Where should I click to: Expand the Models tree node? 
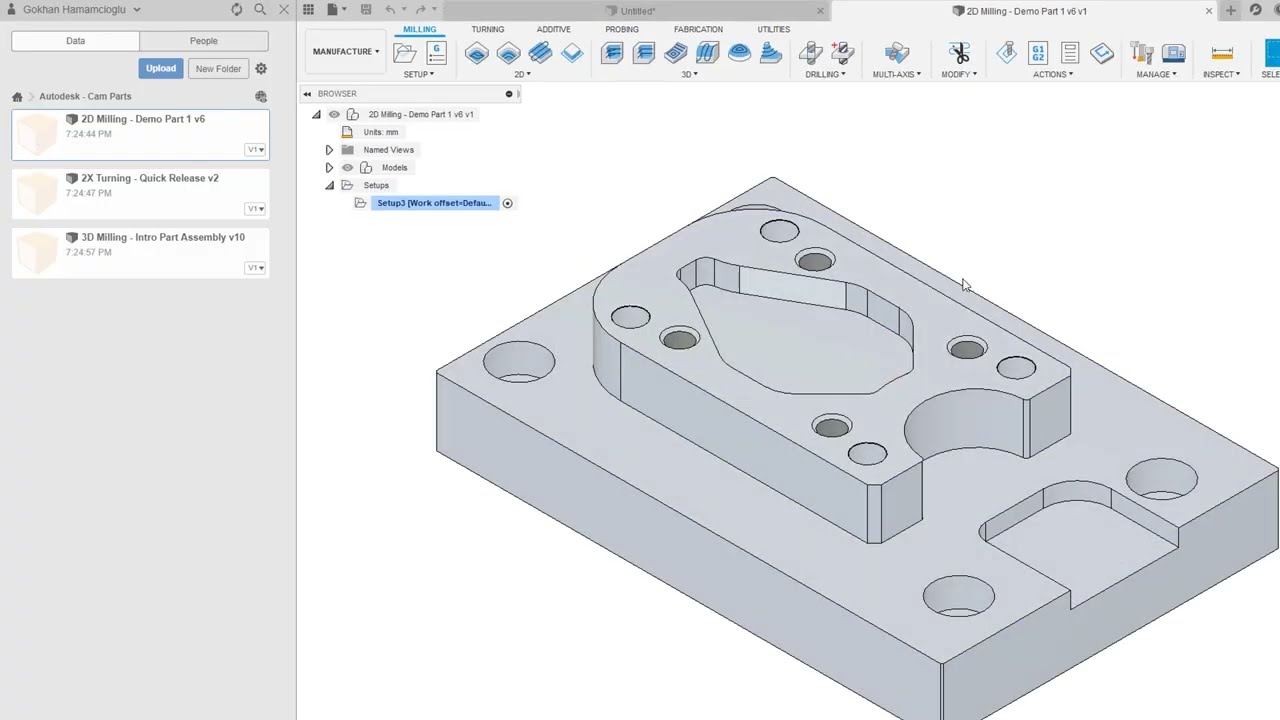[x=329, y=168]
